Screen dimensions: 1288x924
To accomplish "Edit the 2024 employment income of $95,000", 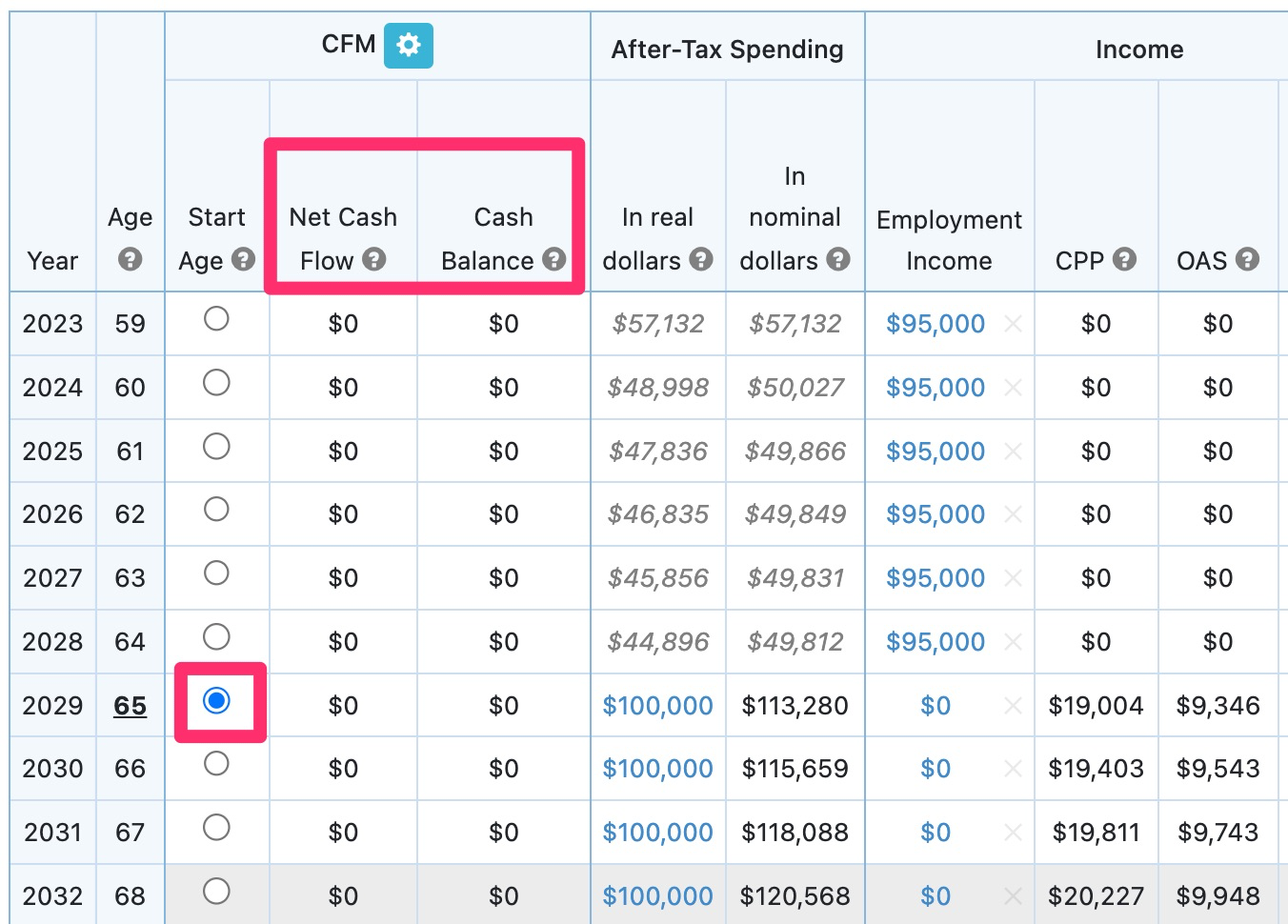I will pyautogui.click(x=936, y=388).
